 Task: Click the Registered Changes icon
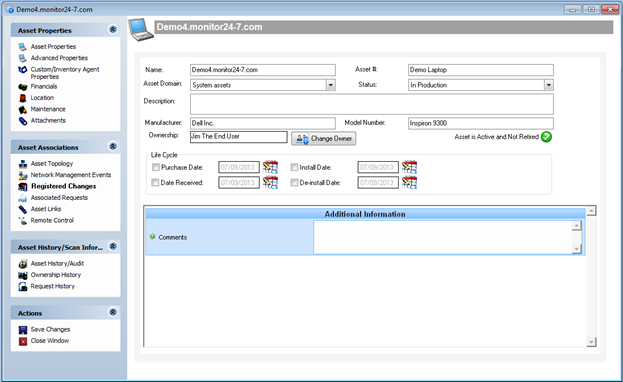[x=23, y=186]
